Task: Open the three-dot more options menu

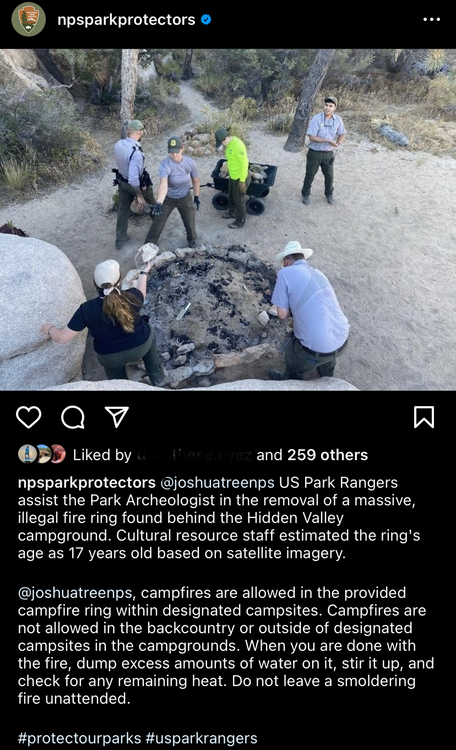Action: (x=432, y=20)
